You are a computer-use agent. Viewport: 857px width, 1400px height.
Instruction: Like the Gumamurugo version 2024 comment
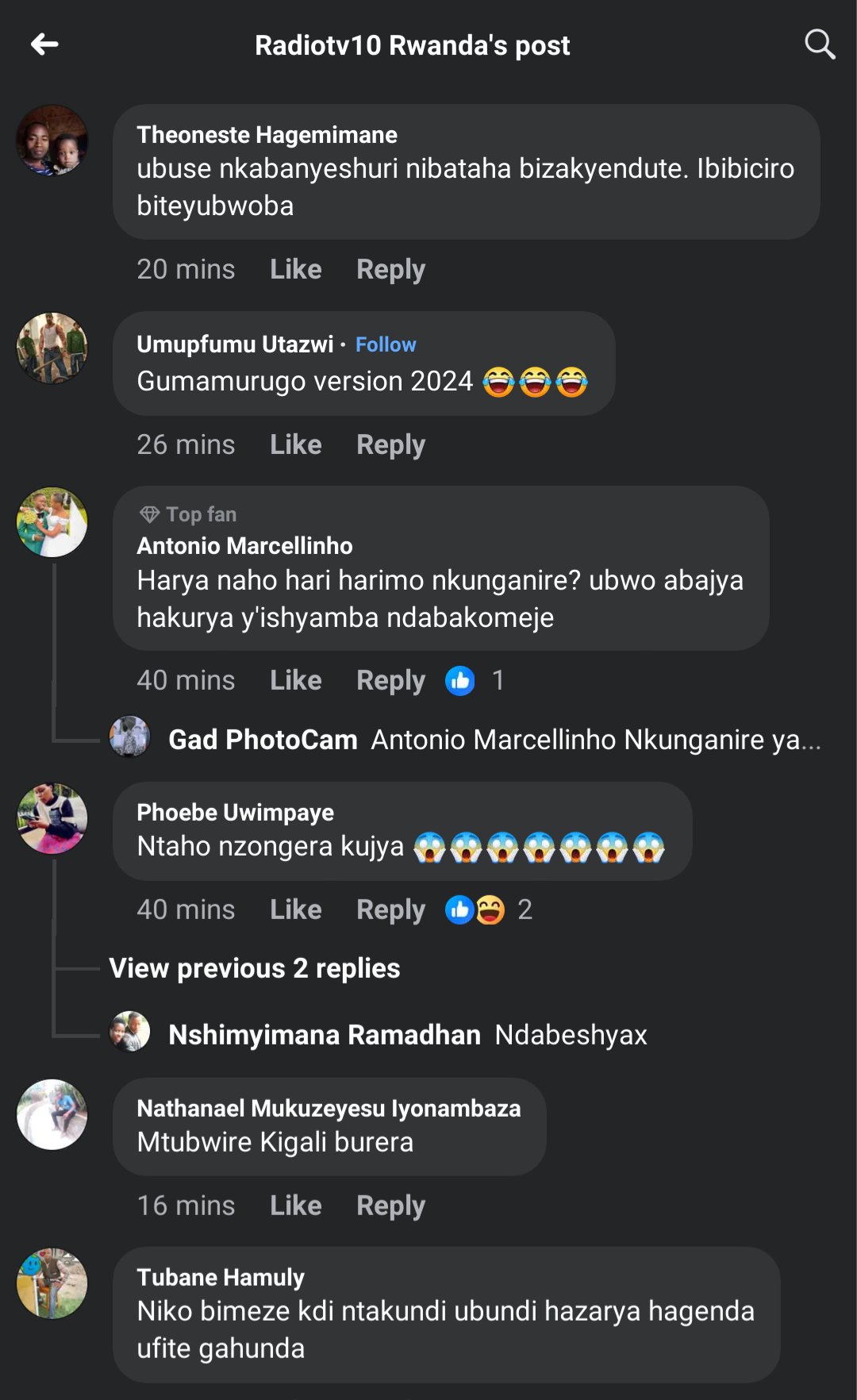coord(295,444)
